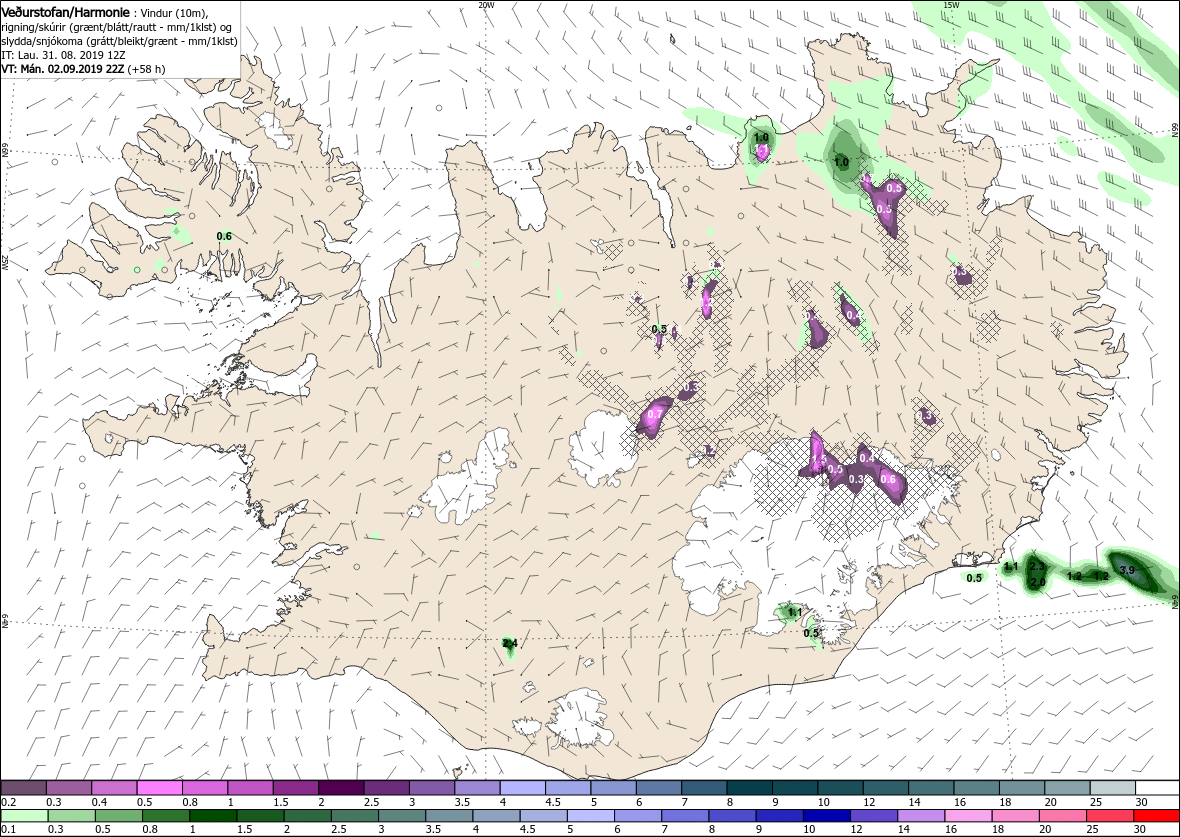The image size is (1180, 837).
Task: Pick the light periwinkle 4 snow legend swatch
Action: point(522,787)
